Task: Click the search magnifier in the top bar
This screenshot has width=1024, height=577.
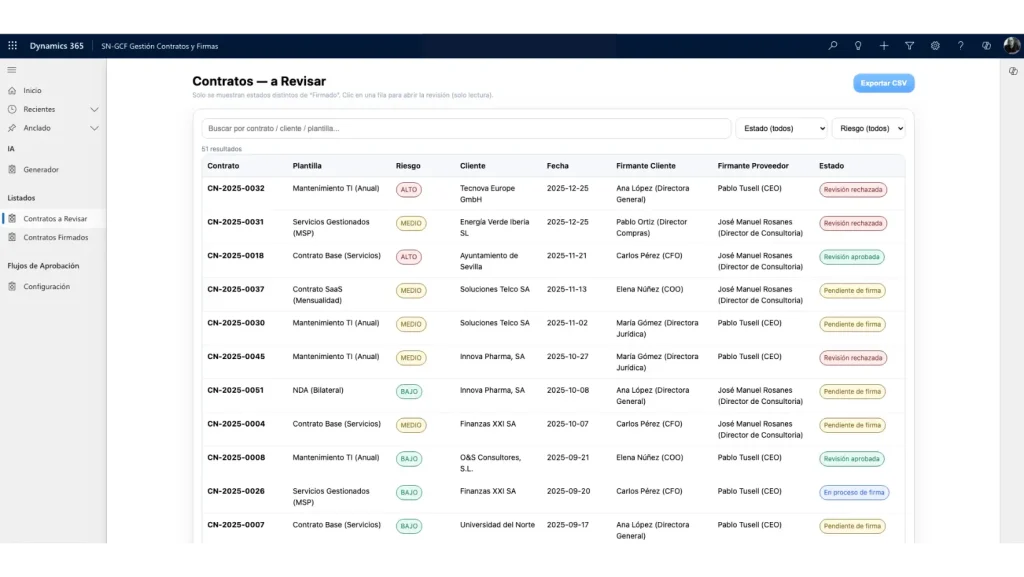Action: click(833, 46)
